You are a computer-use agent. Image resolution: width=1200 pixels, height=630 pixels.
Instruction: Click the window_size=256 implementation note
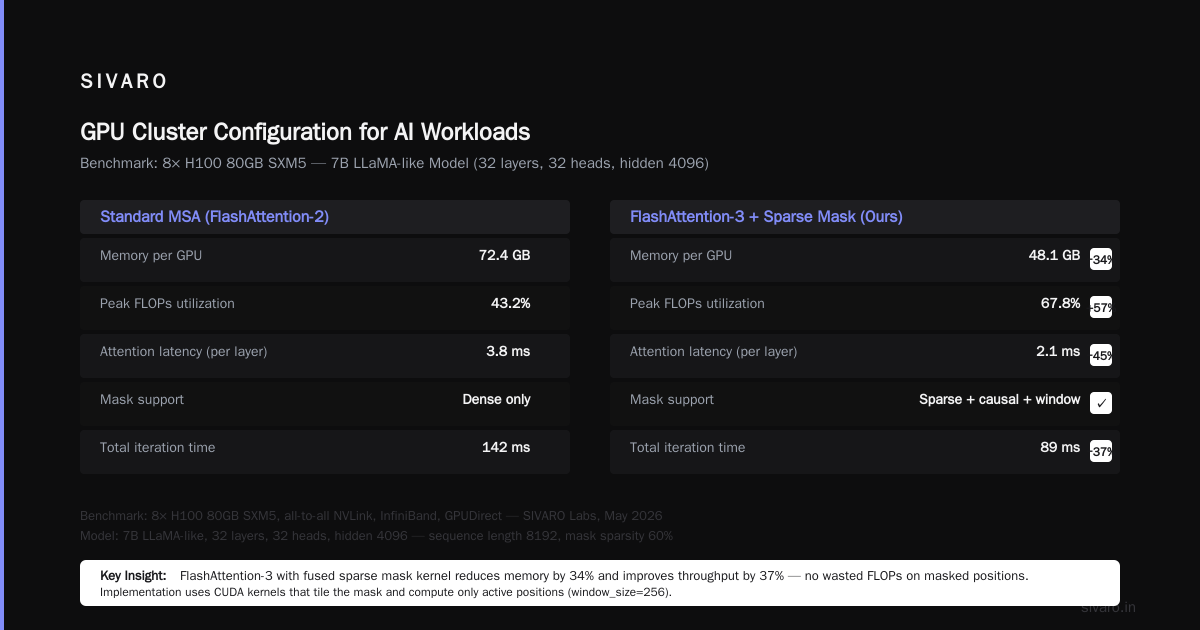[x=386, y=593]
